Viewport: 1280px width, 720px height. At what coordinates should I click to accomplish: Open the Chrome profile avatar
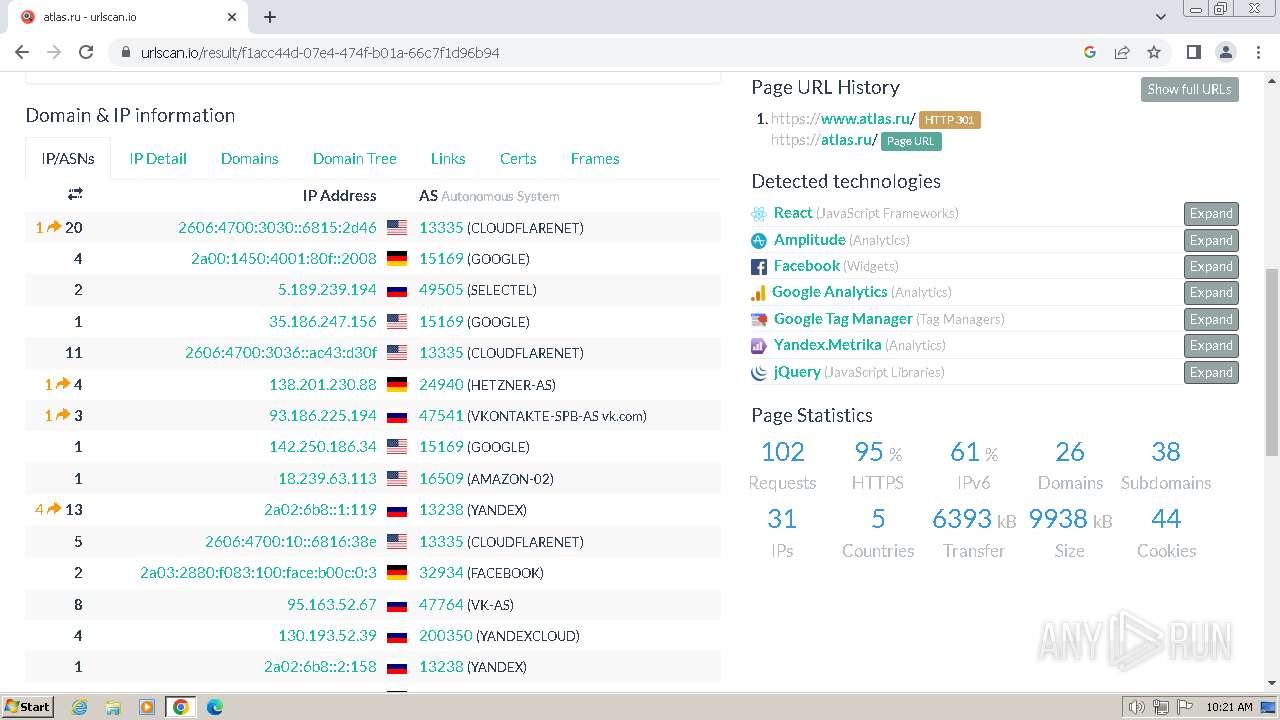pos(1225,52)
